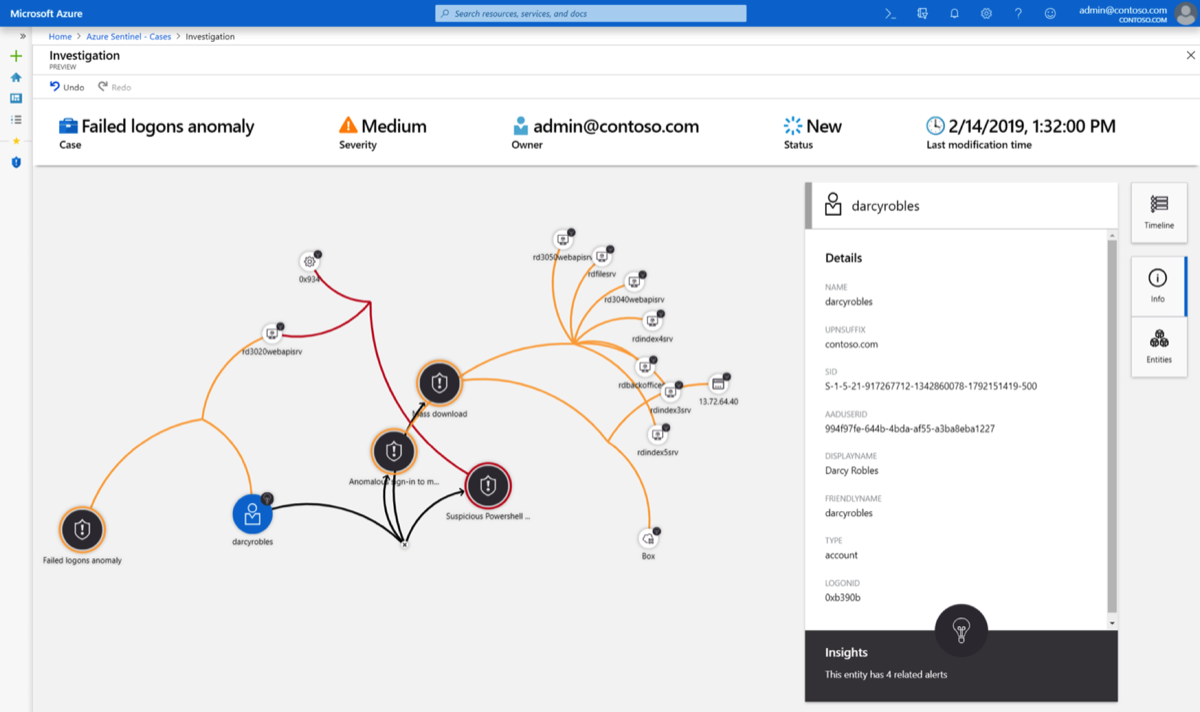
Task: Open the Timeline tab
Action: click(x=1159, y=212)
